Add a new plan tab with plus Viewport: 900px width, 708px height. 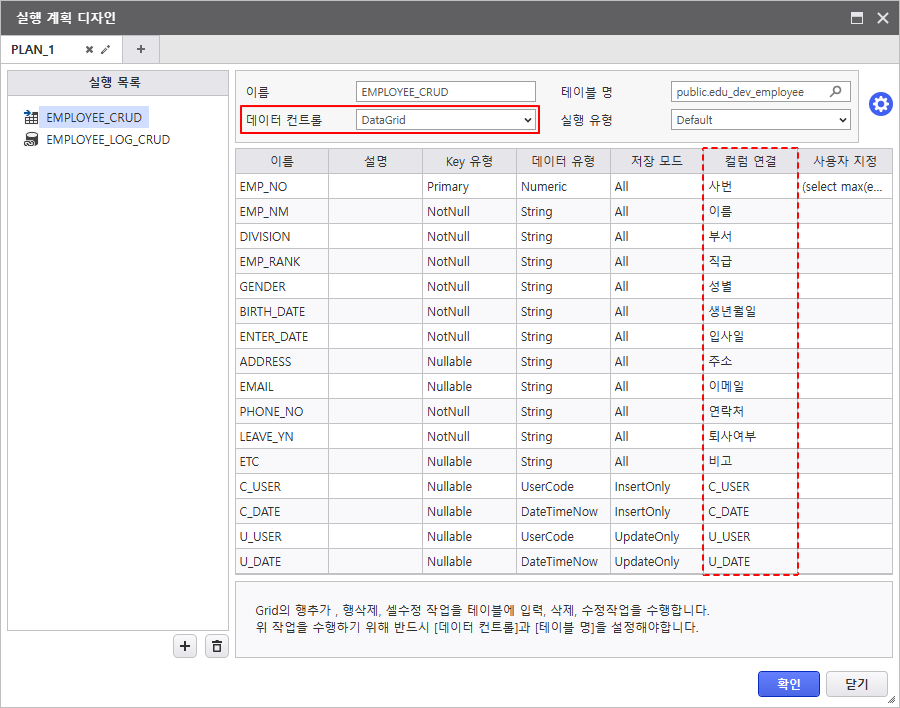click(x=140, y=49)
